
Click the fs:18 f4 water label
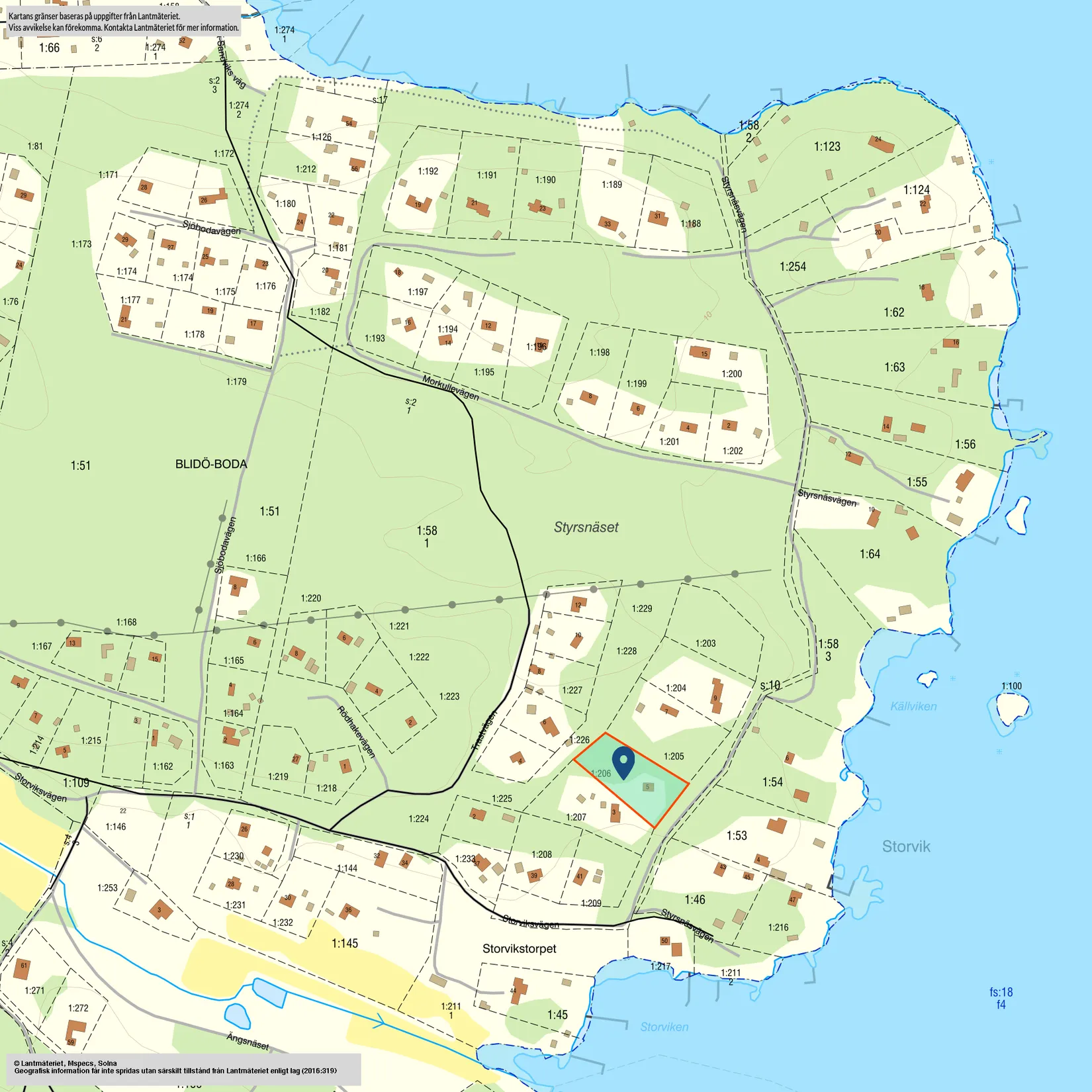click(1001, 998)
